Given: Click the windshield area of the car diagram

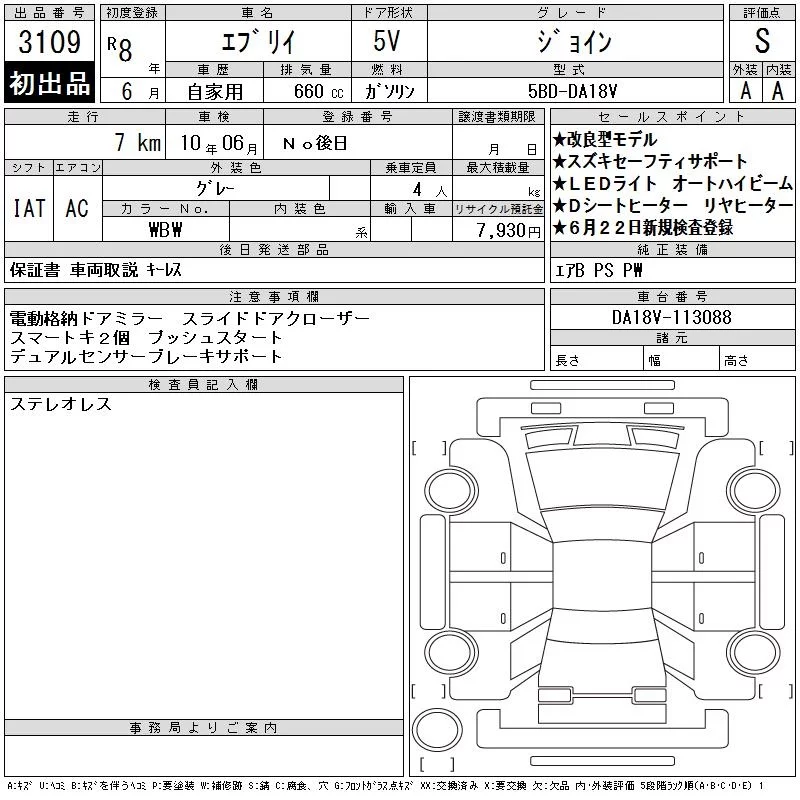Looking at the screenshot, I should click(602, 480).
